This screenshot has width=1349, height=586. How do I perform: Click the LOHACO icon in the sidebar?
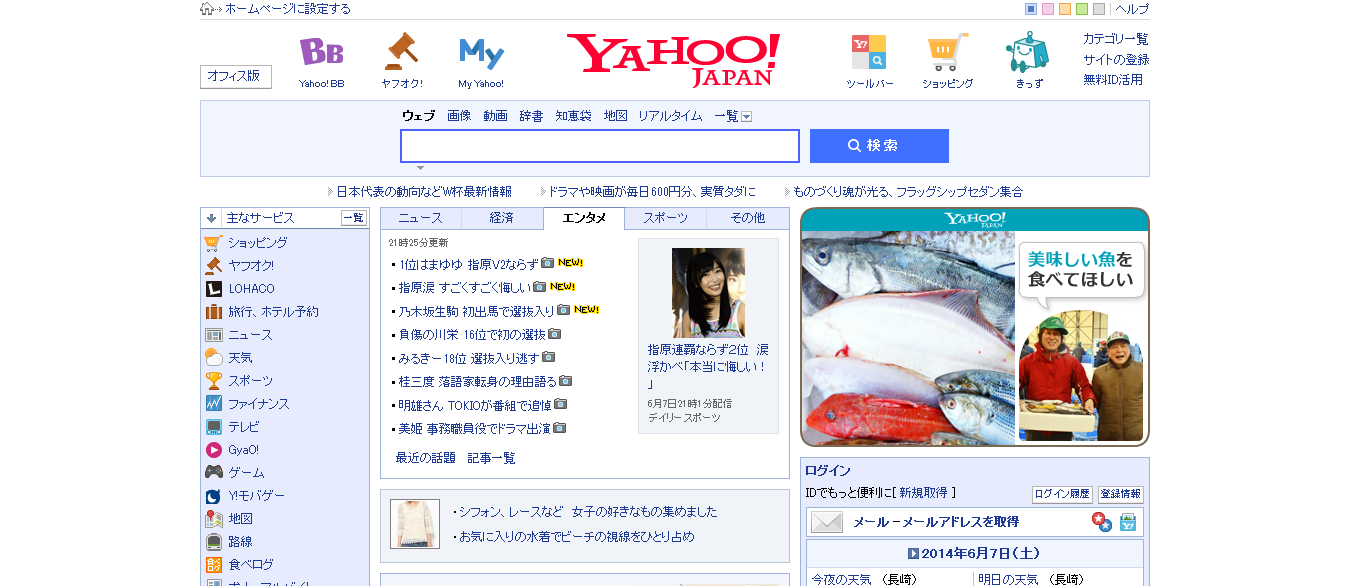[213, 289]
